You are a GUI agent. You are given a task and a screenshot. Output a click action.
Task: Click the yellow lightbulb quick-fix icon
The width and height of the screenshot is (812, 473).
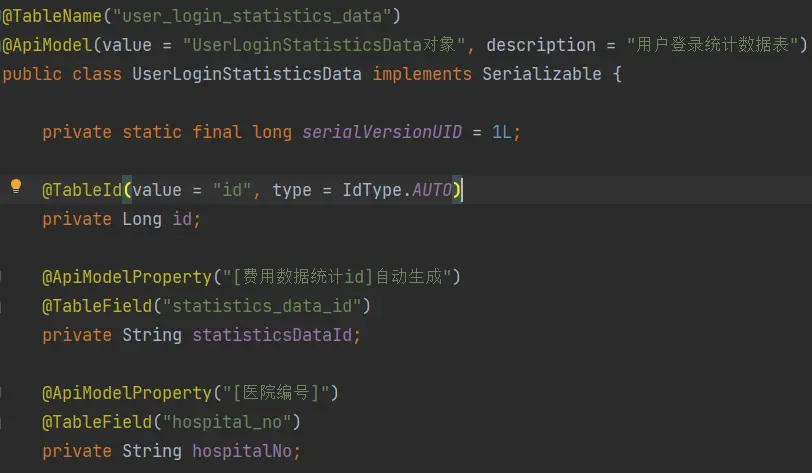pos(16,187)
